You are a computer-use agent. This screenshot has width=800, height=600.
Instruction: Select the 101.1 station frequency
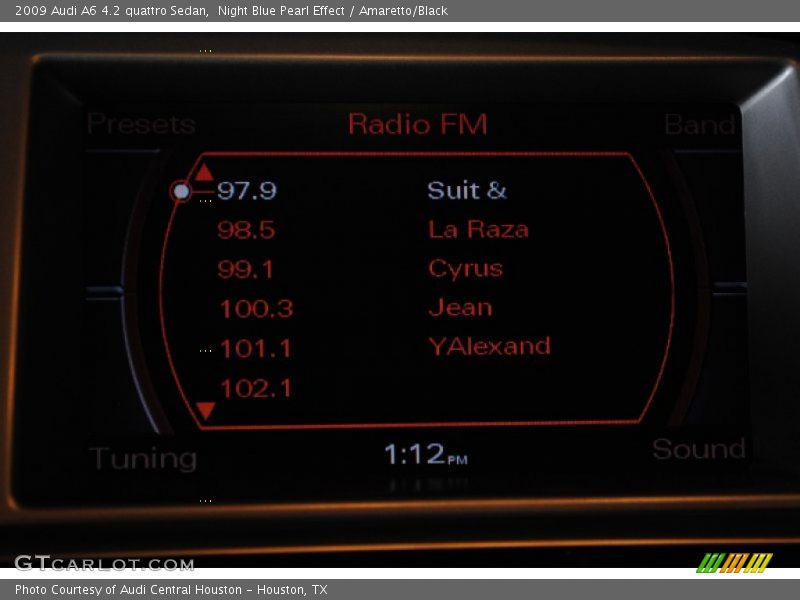(256, 349)
